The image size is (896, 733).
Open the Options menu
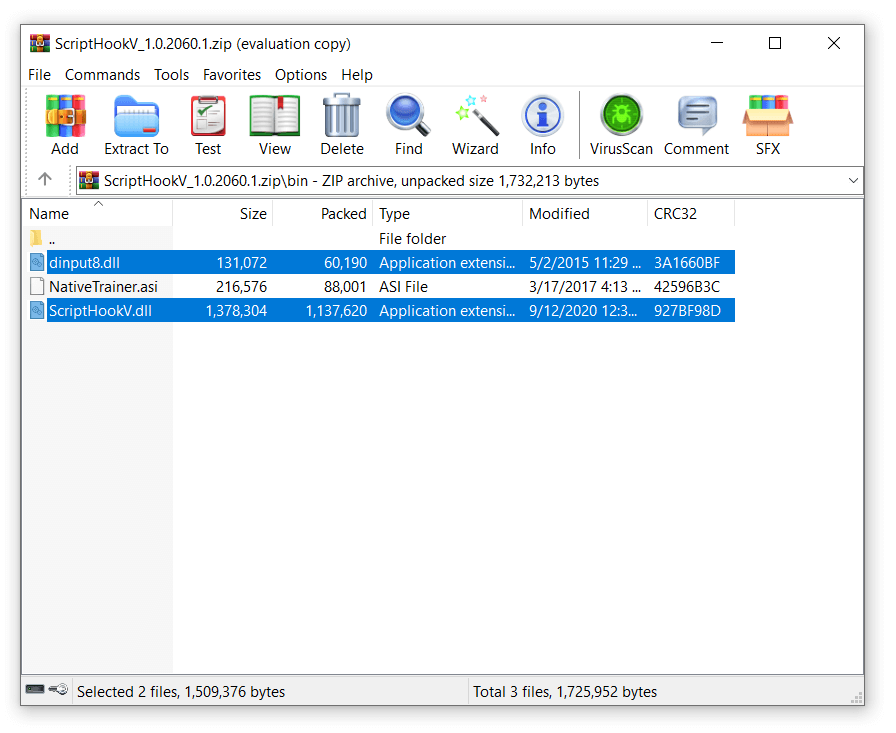(301, 75)
